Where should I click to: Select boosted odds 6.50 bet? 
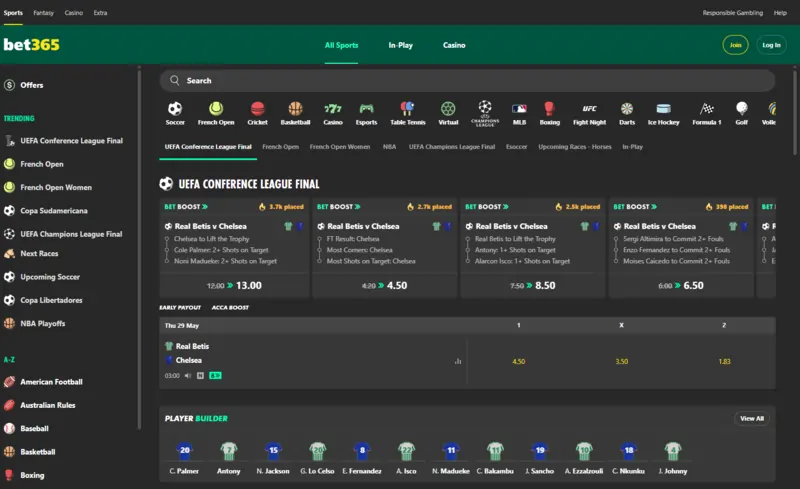pos(681,286)
